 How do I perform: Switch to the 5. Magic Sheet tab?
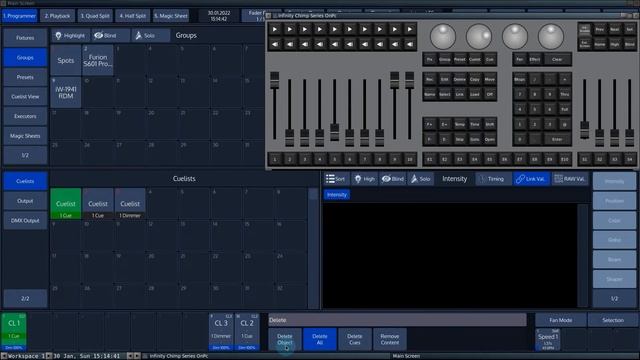pos(171,16)
